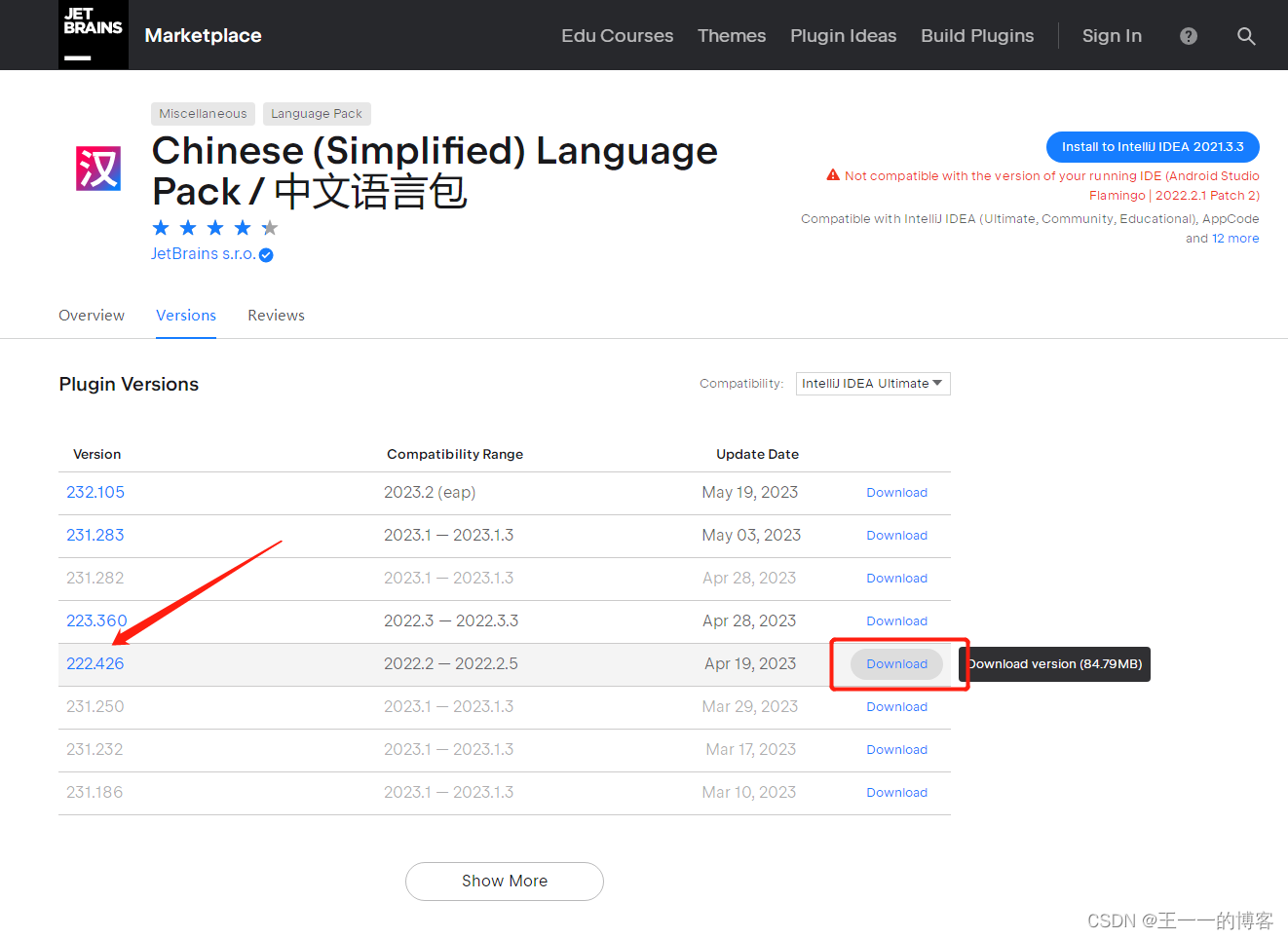Image resolution: width=1288 pixels, height=939 pixels.
Task: Click the red warning triangle icon
Action: point(833,175)
